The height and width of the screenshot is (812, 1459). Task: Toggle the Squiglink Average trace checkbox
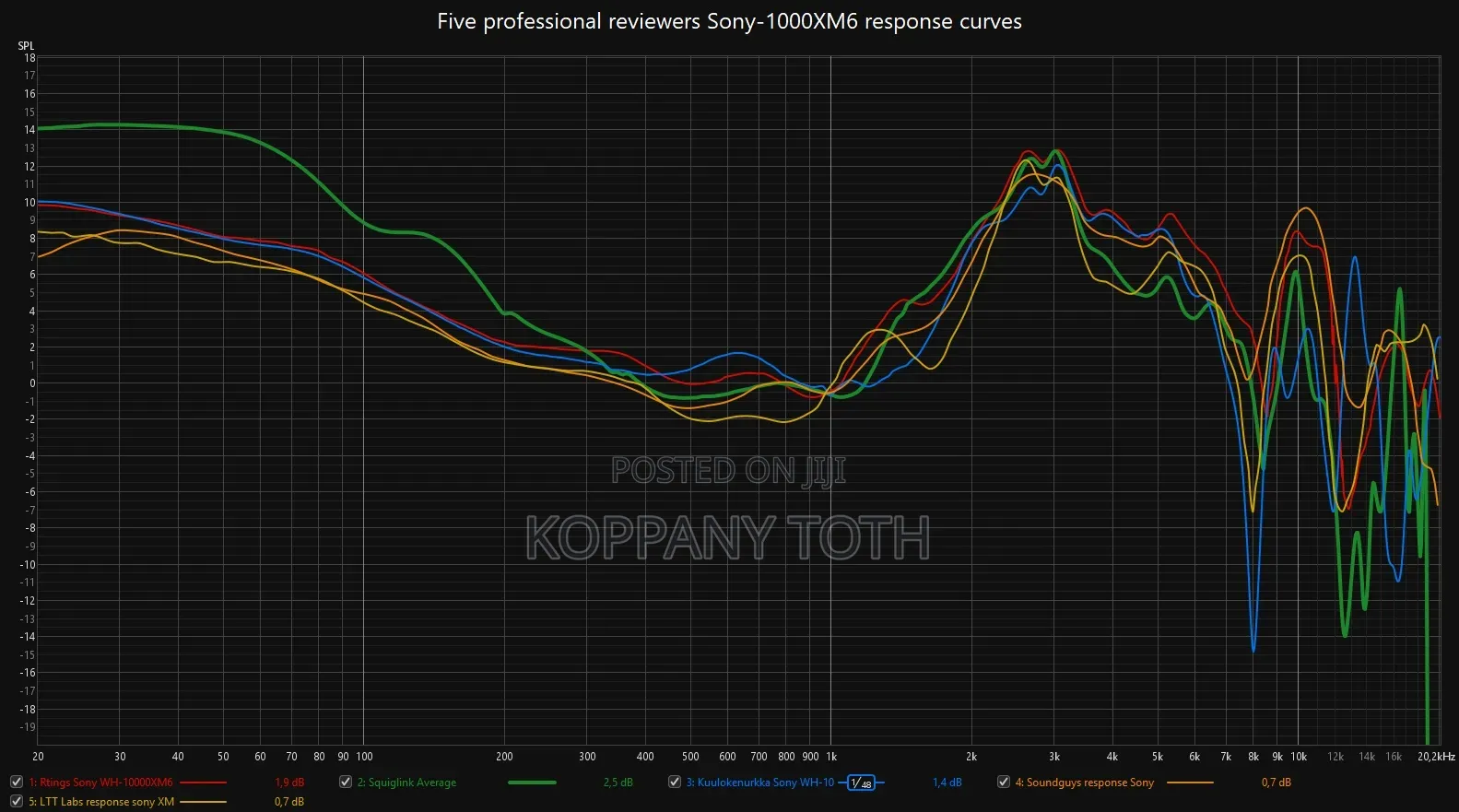pyautogui.click(x=346, y=782)
